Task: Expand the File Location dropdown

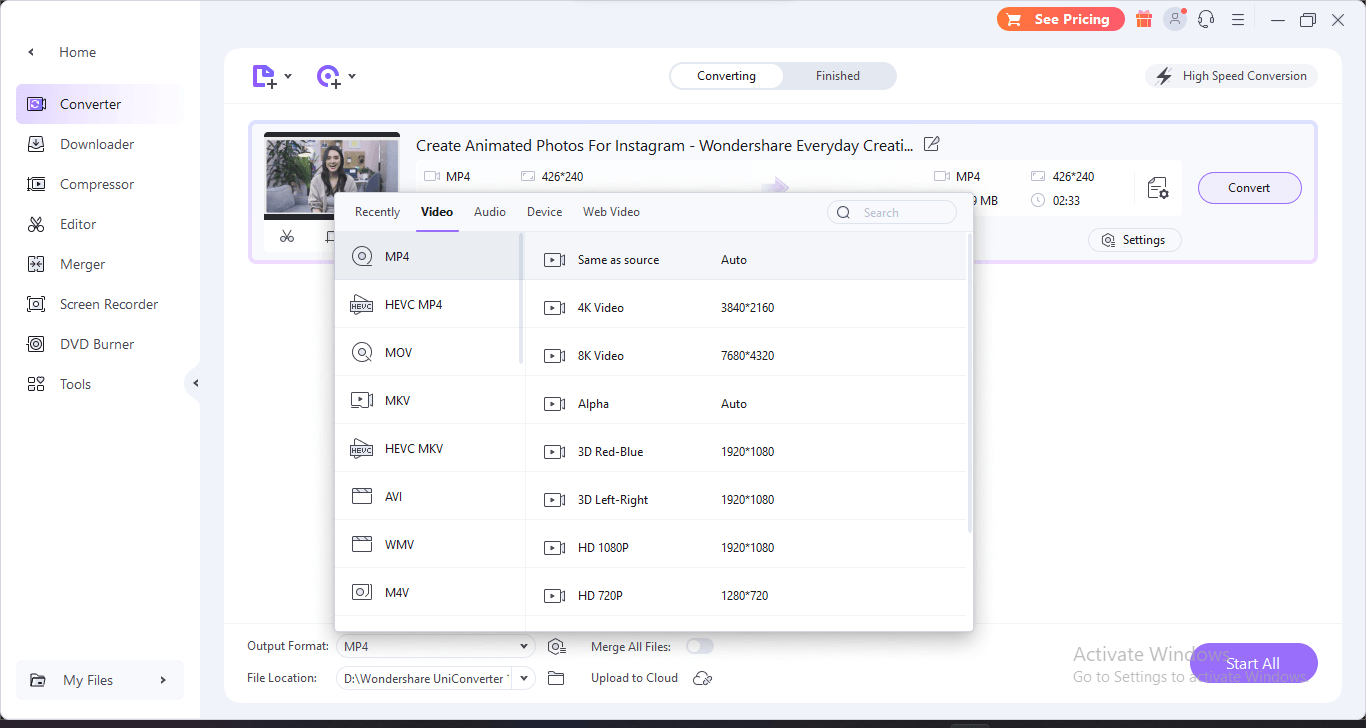Action: (523, 678)
